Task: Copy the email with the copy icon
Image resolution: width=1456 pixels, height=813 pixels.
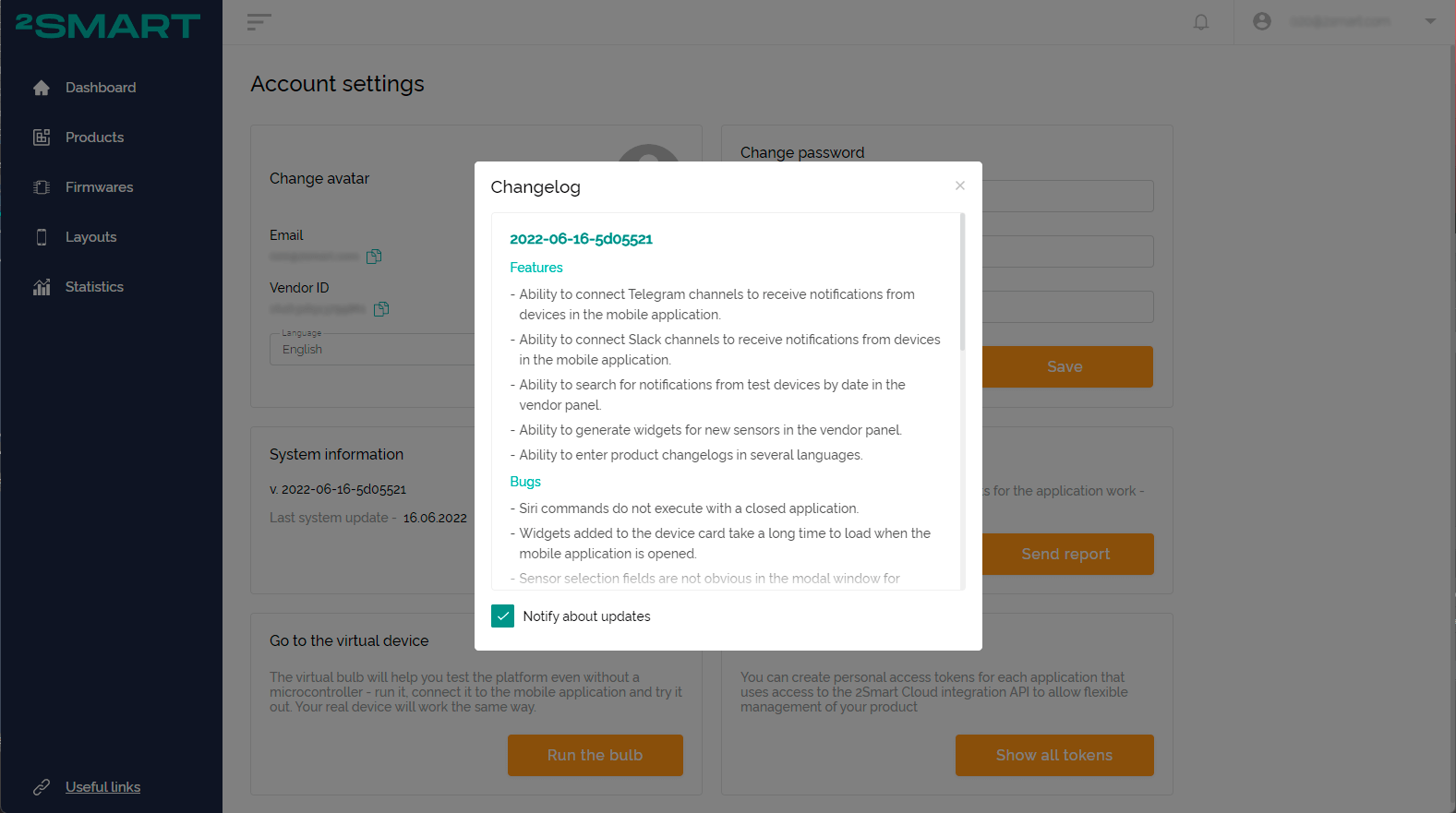Action: (x=374, y=256)
